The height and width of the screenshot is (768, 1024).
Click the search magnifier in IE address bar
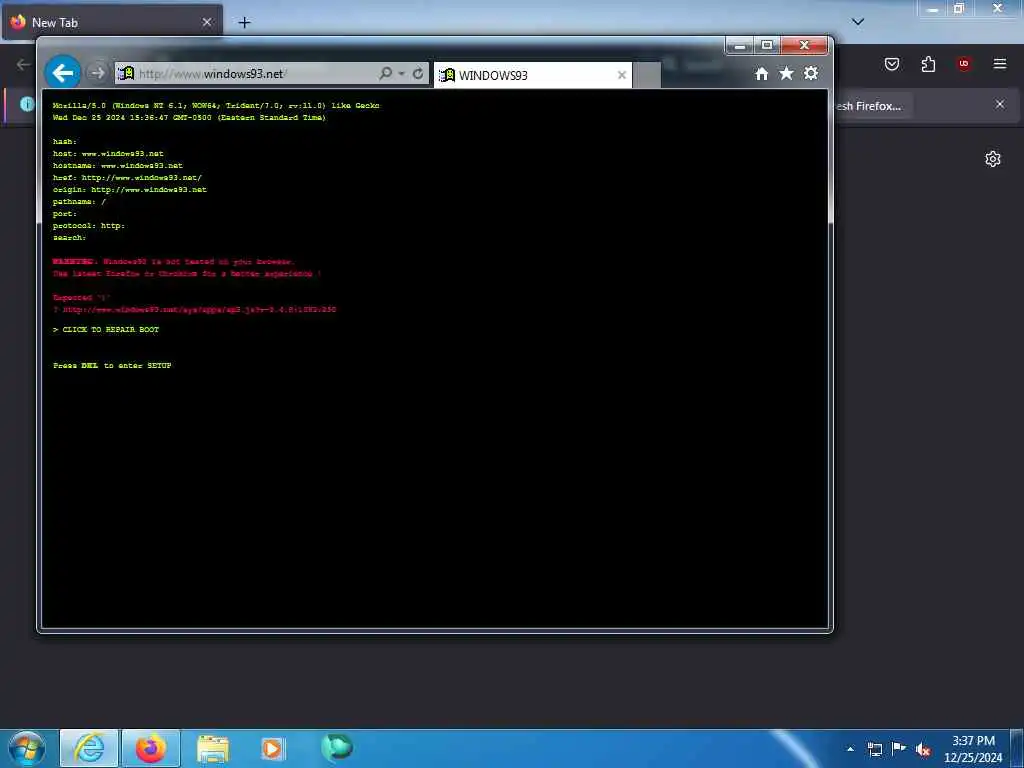pyautogui.click(x=386, y=73)
